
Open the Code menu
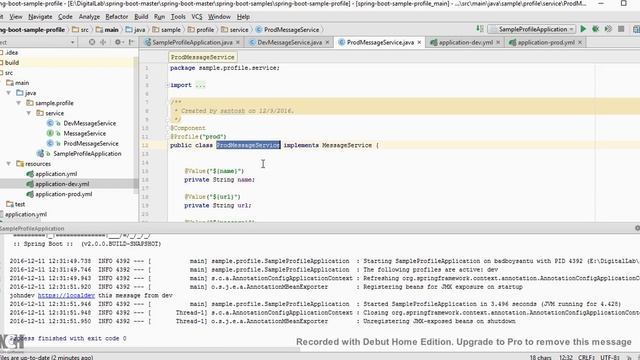tap(65, 17)
